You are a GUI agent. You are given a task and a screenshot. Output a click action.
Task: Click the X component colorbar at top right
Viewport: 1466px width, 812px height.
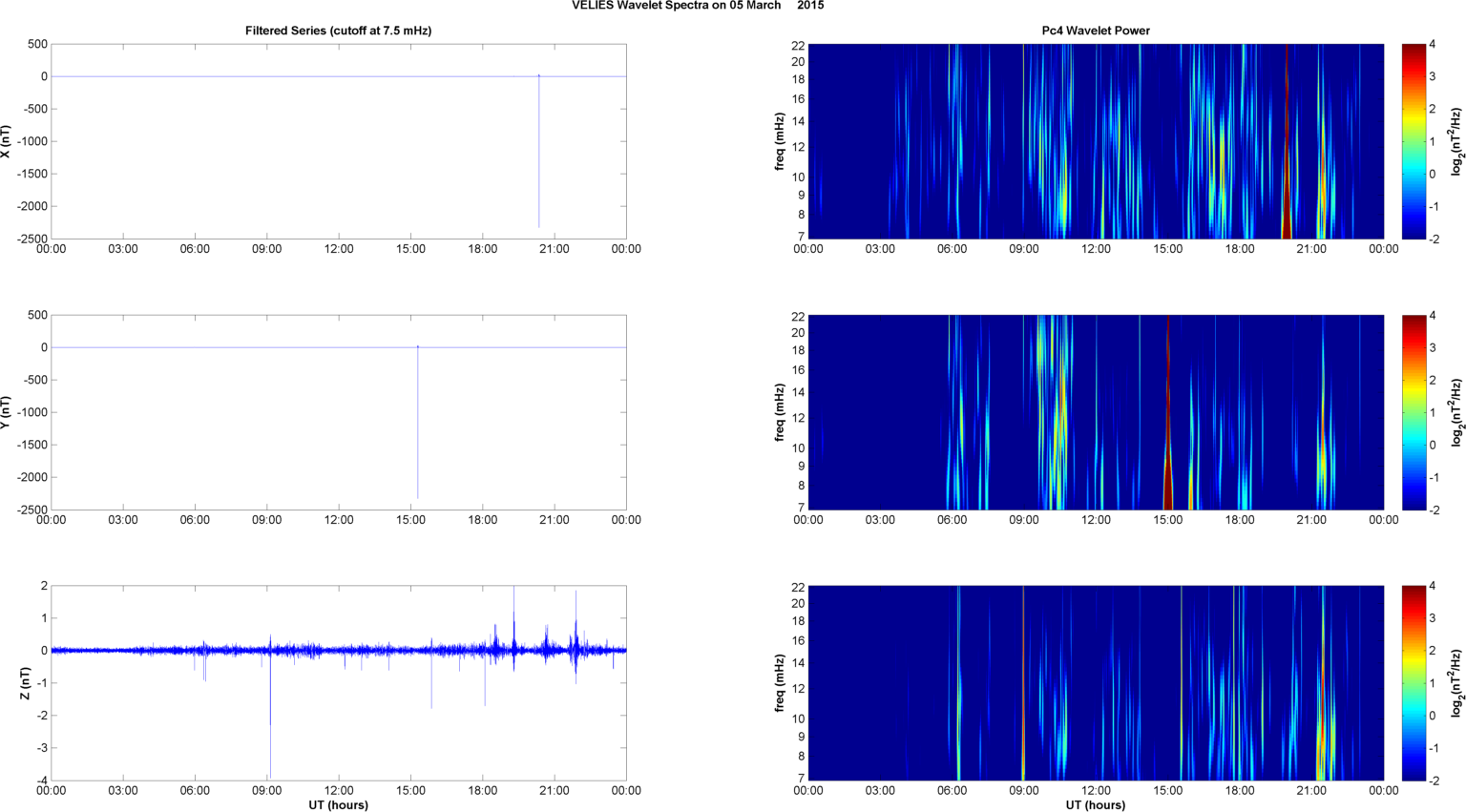(1414, 141)
